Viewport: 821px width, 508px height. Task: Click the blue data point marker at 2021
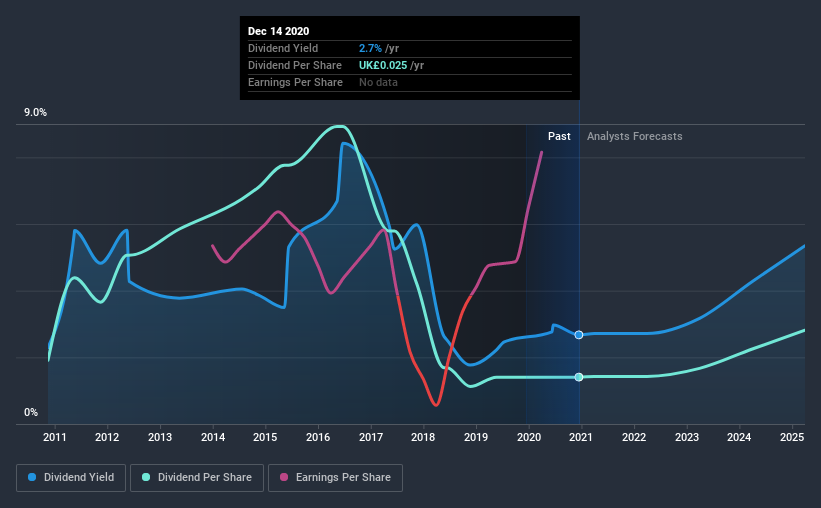click(x=579, y=334)
